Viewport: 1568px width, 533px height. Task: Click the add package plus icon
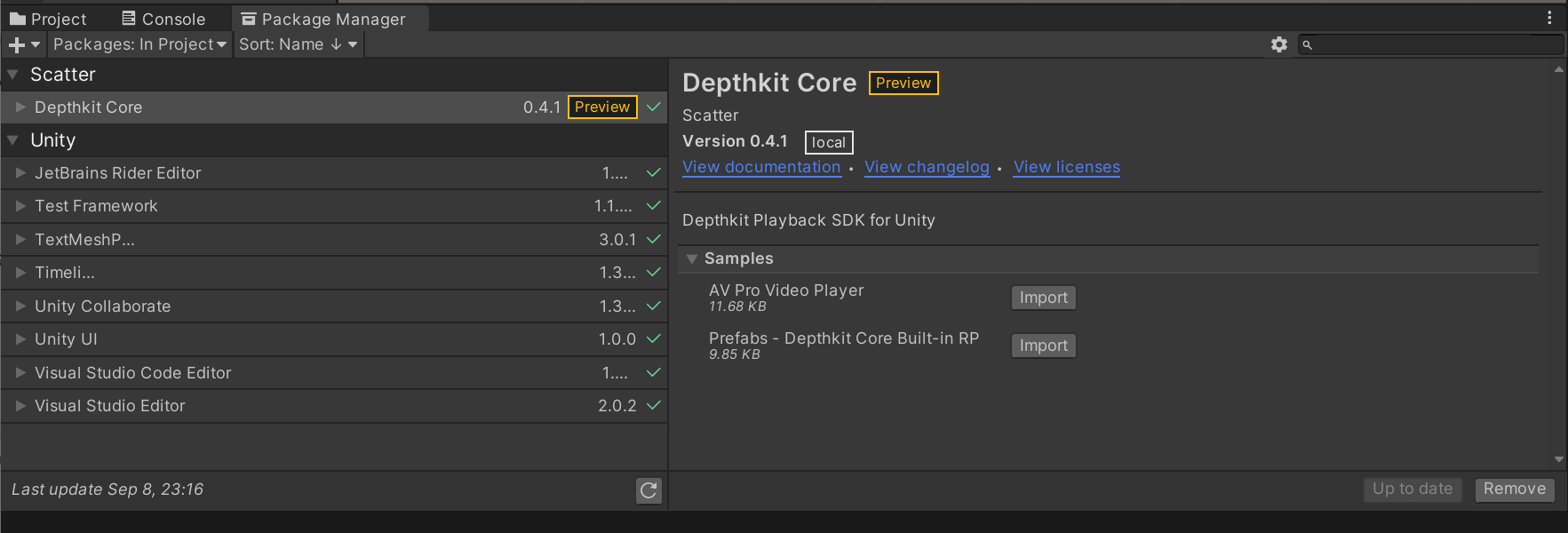tap(17, 44)
